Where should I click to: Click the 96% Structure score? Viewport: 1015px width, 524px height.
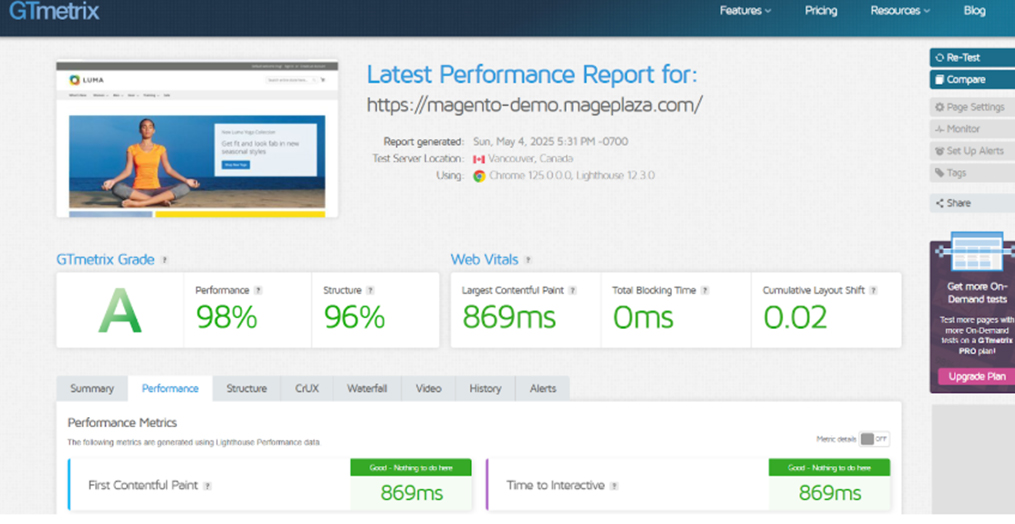(x=354, y=317)
